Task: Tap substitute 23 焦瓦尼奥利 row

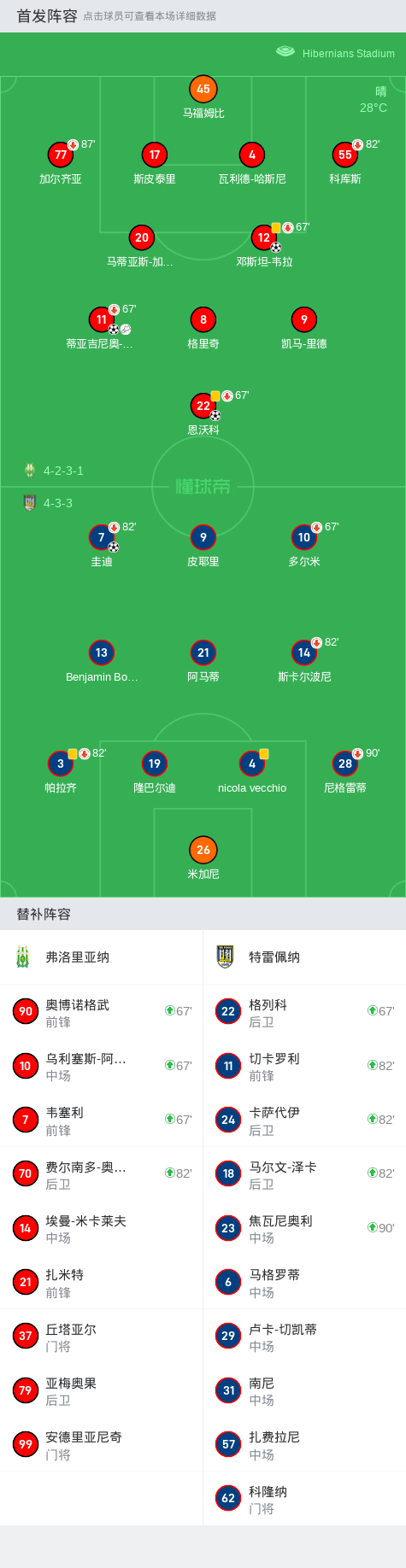Action: (x=304, y=1228)
